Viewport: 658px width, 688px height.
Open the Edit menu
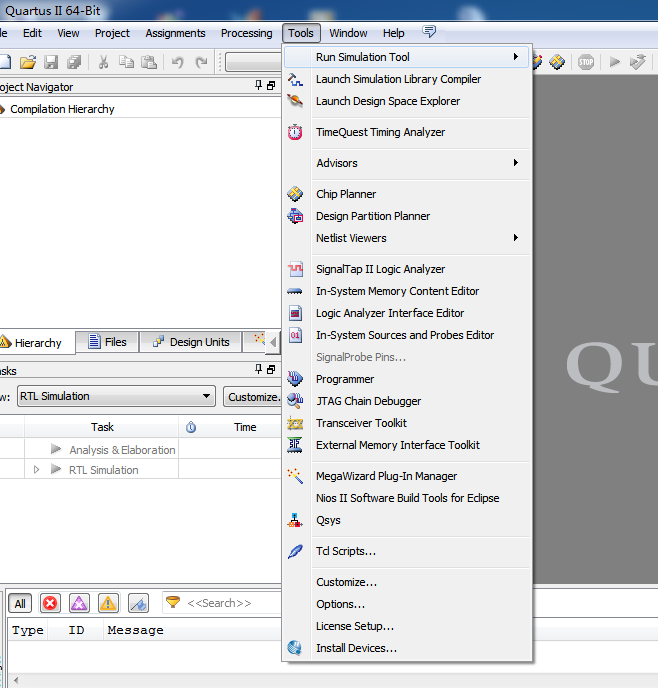(x=32, y=33)
